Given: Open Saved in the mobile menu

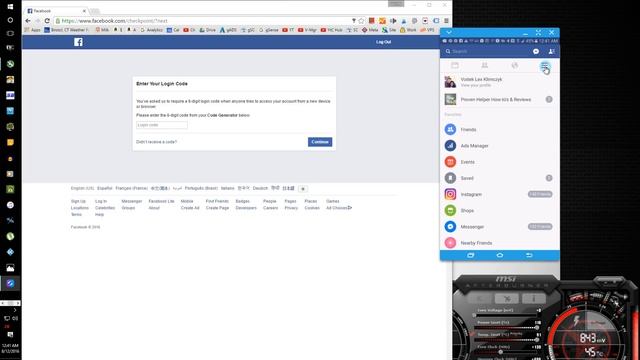Looking at the screenshot, I should pyautogui.click(x=500, y=178).
